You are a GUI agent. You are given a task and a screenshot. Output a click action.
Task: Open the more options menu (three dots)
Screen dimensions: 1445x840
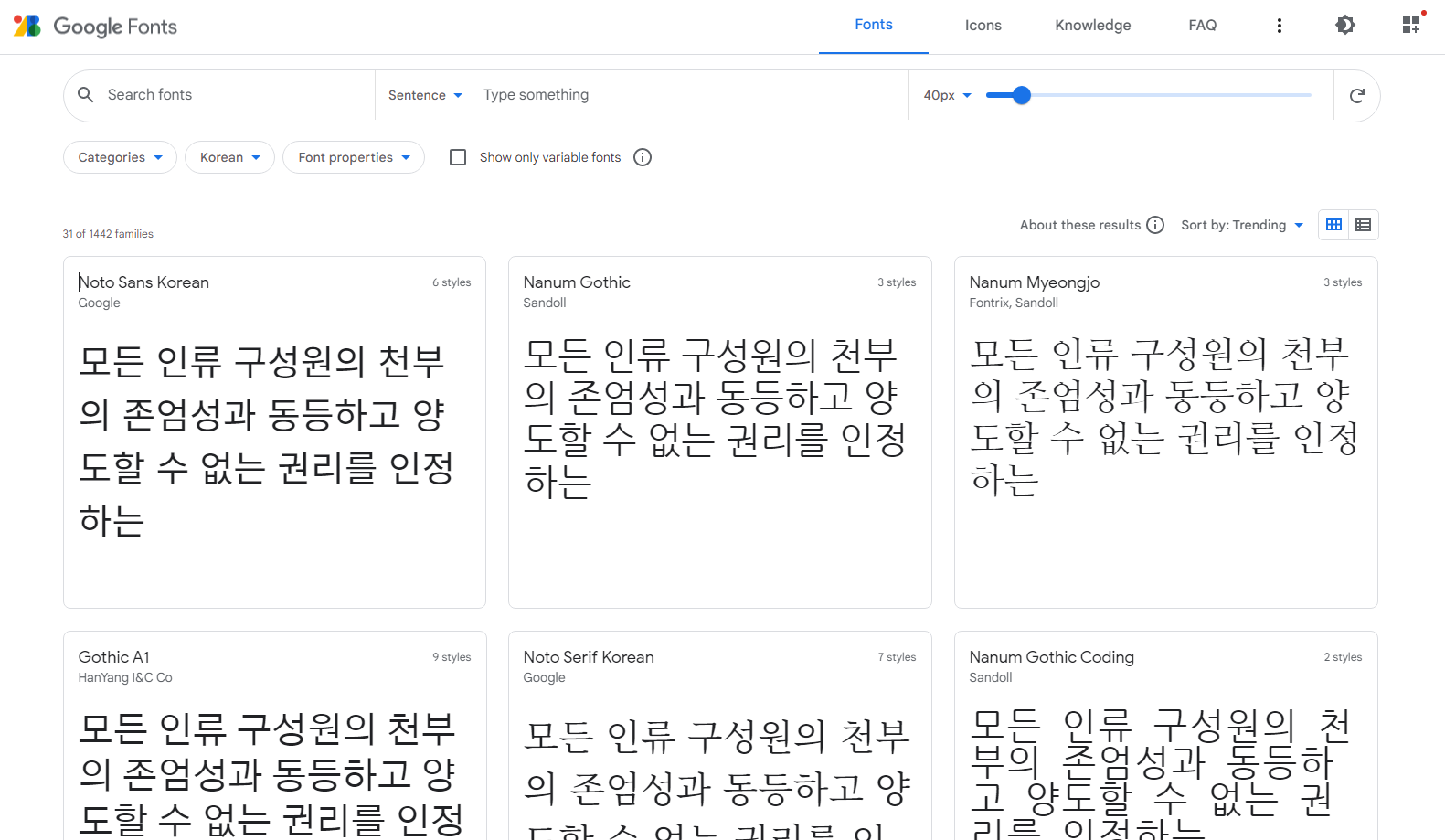[x=1280, y=26]
